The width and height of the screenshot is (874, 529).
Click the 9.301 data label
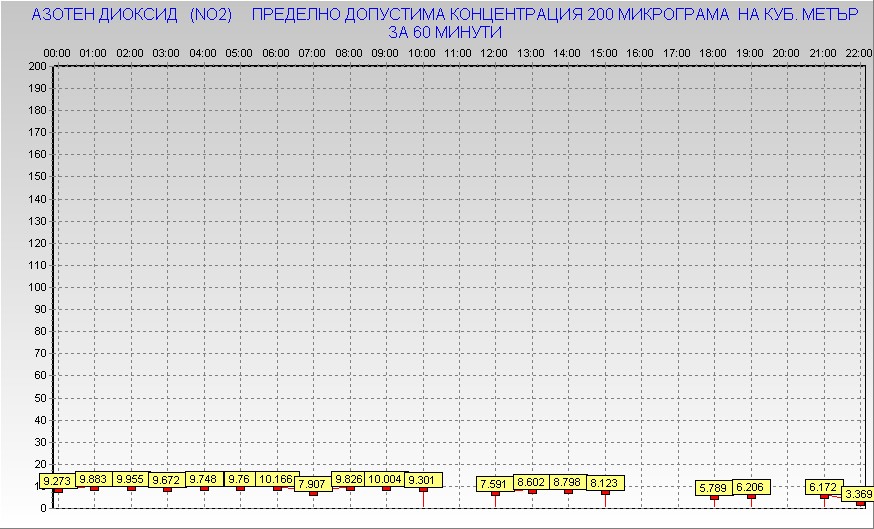click(x=423, y=480)
